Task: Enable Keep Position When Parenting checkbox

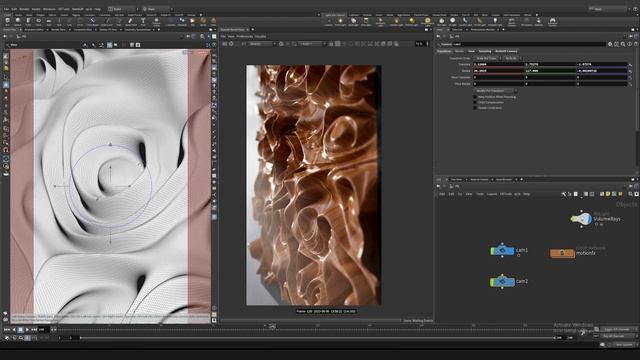Action: tap(475, 97)
